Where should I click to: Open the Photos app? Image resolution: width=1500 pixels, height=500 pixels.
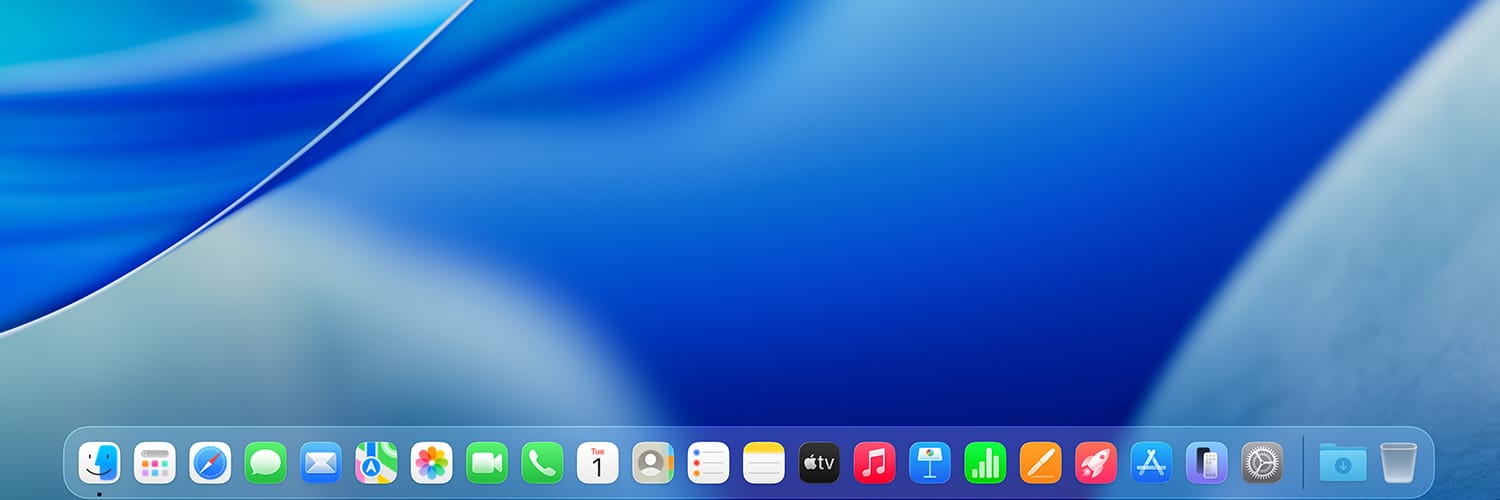pos(432,463)
